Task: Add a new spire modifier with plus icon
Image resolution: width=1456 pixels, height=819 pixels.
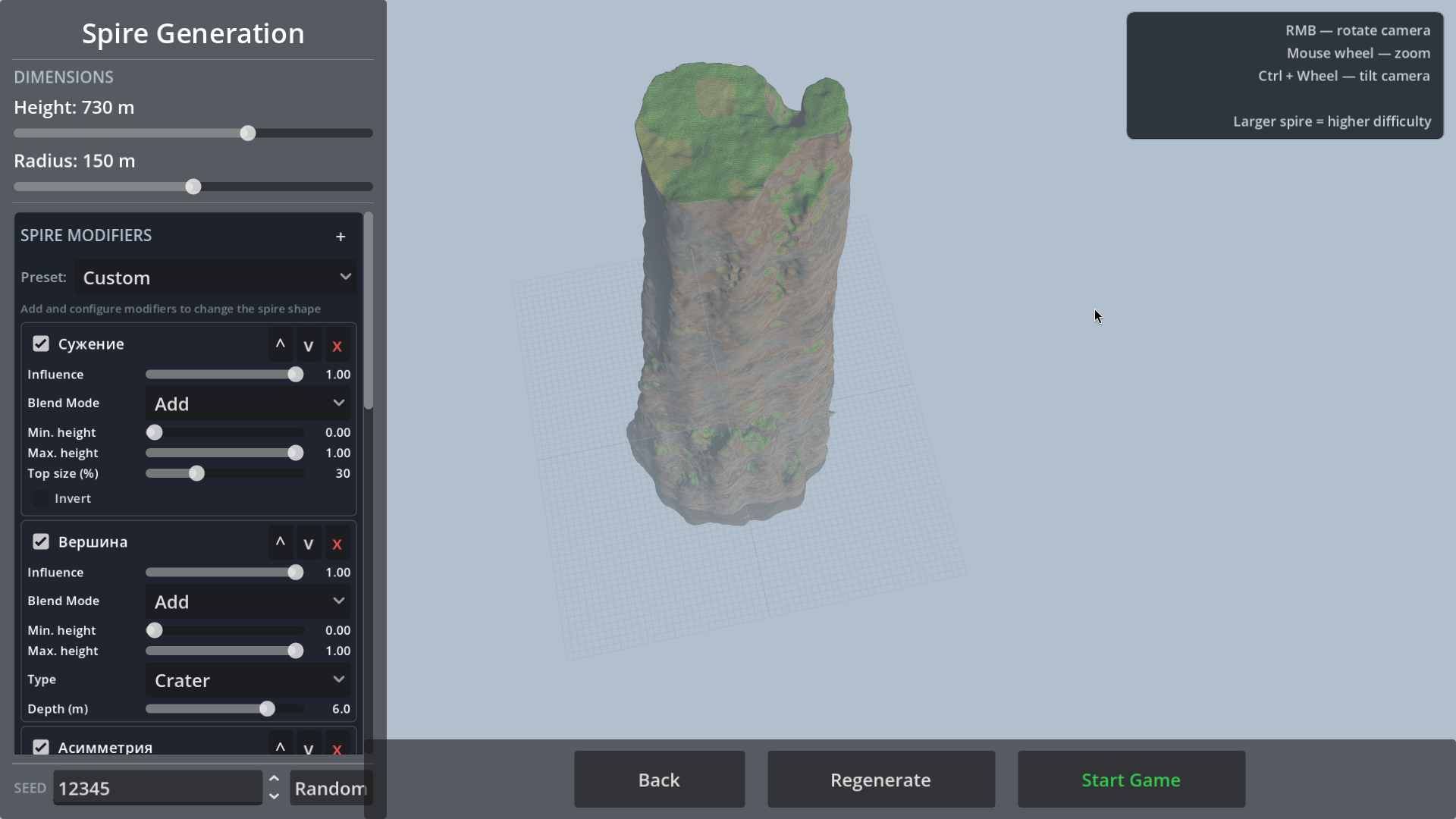Action: (340, 237)
